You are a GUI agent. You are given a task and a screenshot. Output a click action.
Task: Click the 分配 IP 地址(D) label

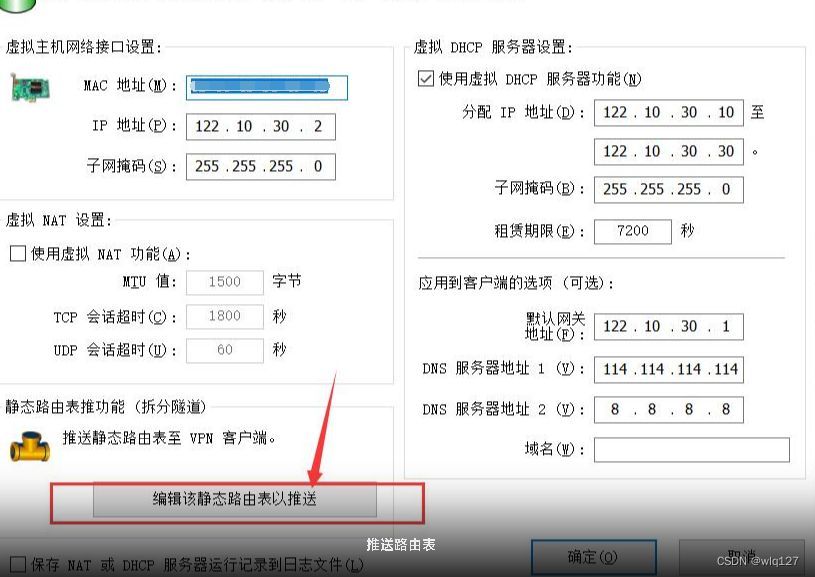pyautogui.click(x=523, y=112)
